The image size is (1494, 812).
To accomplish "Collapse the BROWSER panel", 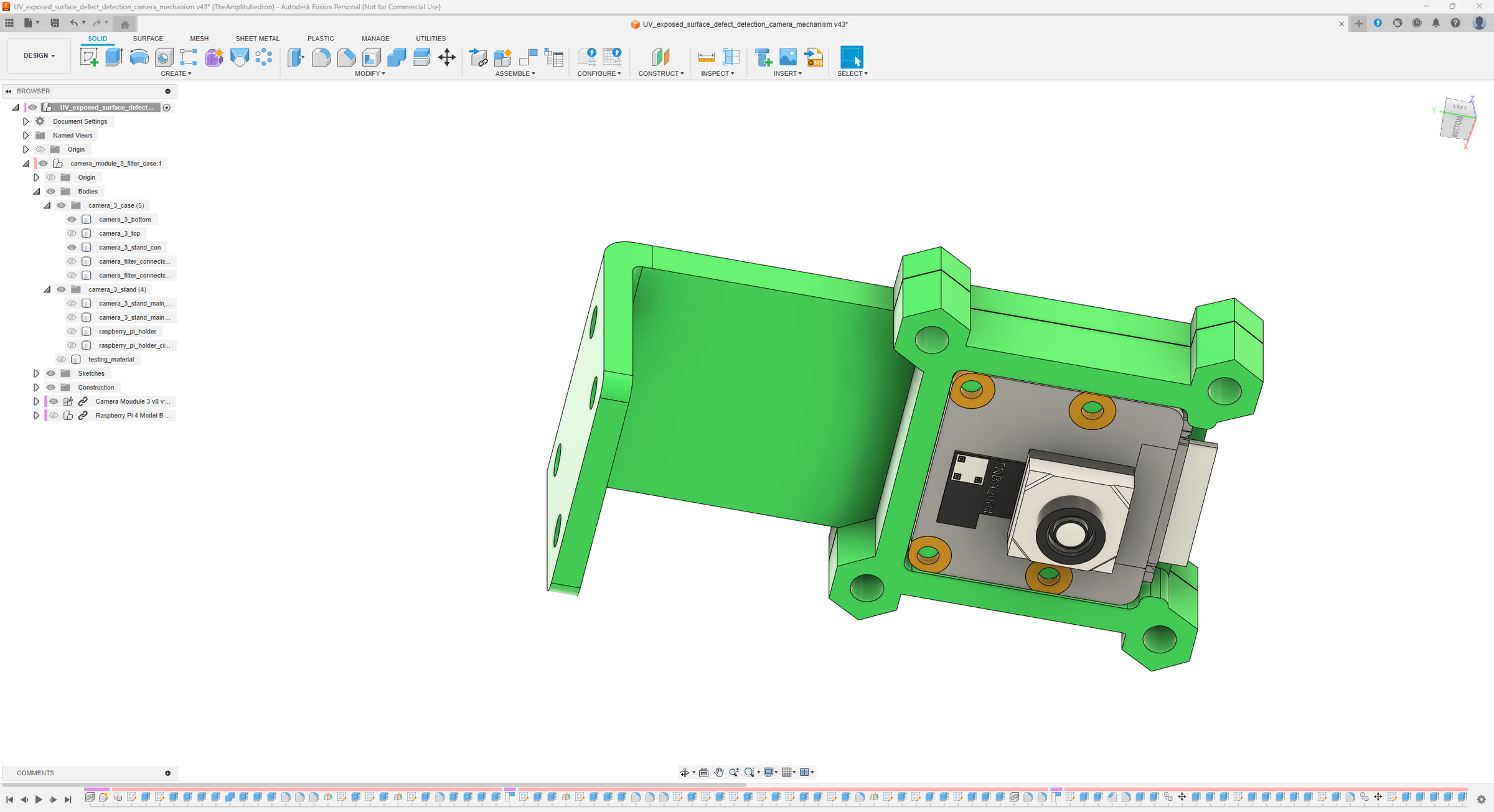I will click(x=9, y=91).
